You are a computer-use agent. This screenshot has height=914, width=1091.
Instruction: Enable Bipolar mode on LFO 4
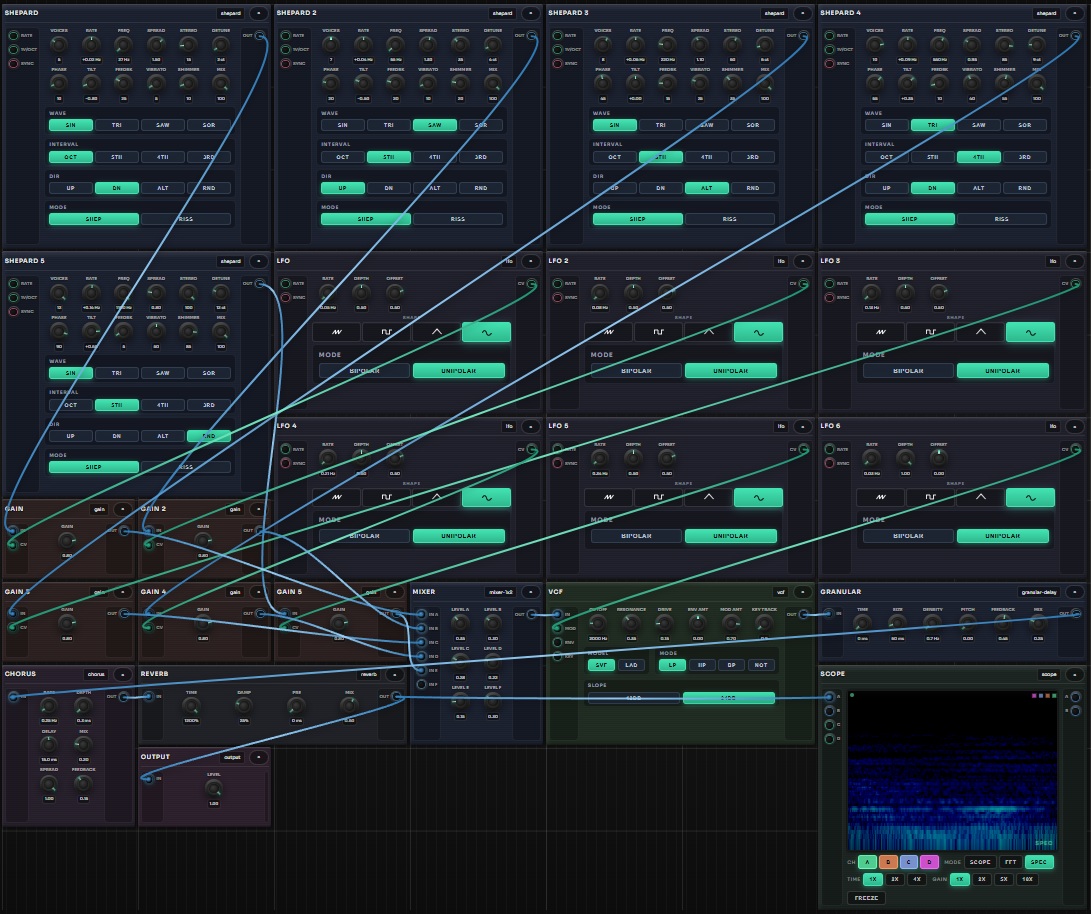click(x=364, y=535)
